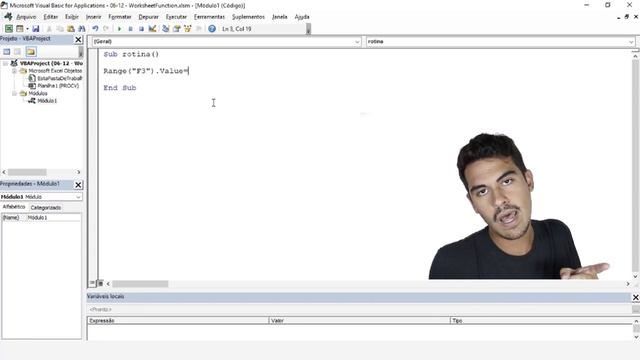Select Microsoft Excel Objetos folder

pyautogui.click(x=55, y=71)
